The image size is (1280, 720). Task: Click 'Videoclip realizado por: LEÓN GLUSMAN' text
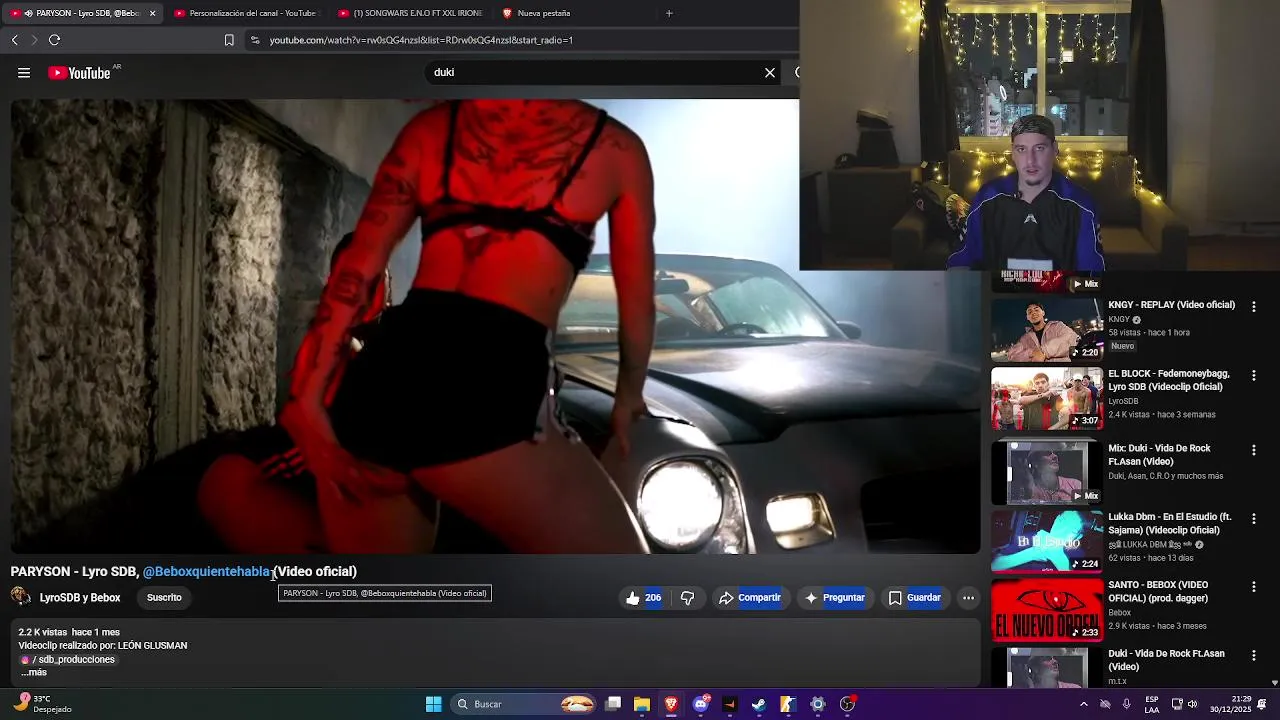tap(103, 646)
